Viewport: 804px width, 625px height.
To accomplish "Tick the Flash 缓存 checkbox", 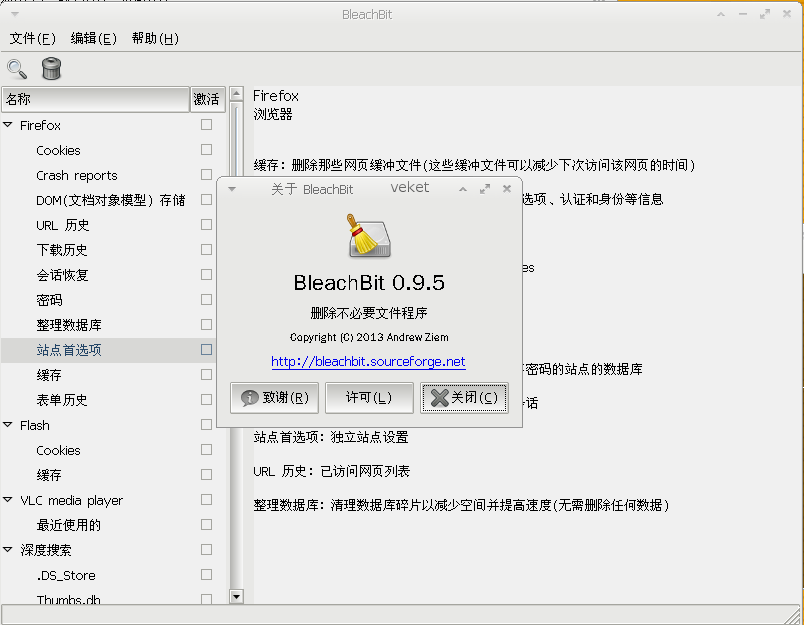I will point(207,475).
